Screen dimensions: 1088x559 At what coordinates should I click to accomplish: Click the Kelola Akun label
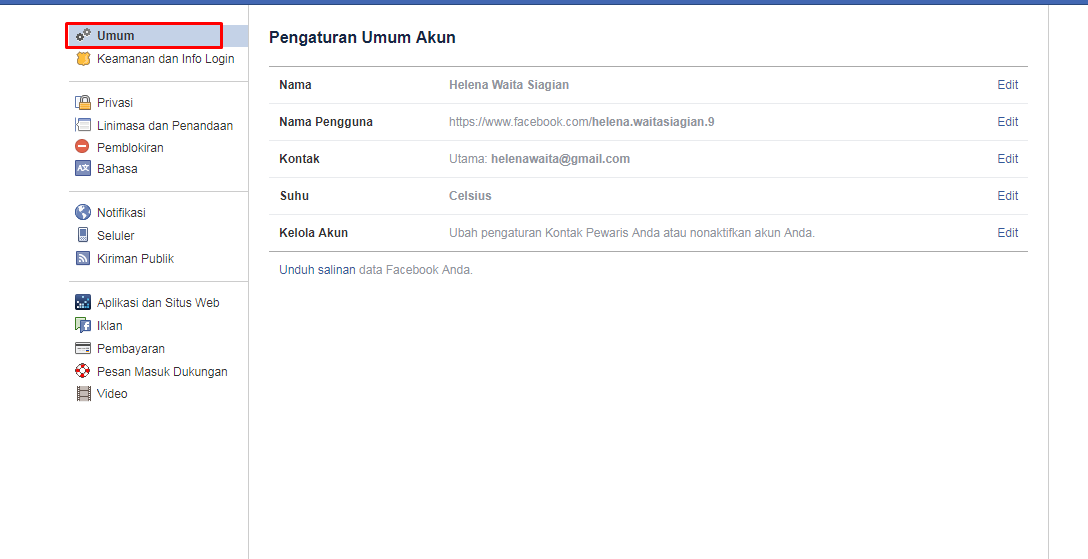click(x=313, y=233)
